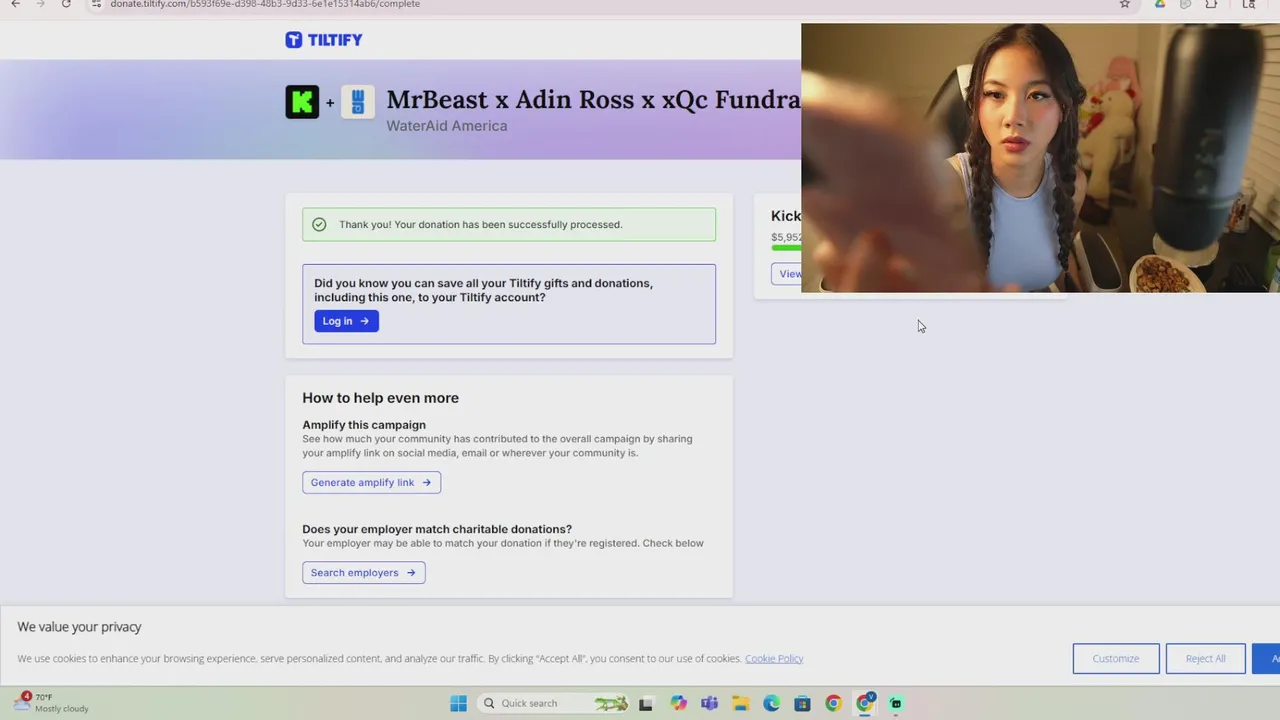Click the WaterAid America subtitle
The width and height of the screenshot is (1280, 720).
(447, 126)
